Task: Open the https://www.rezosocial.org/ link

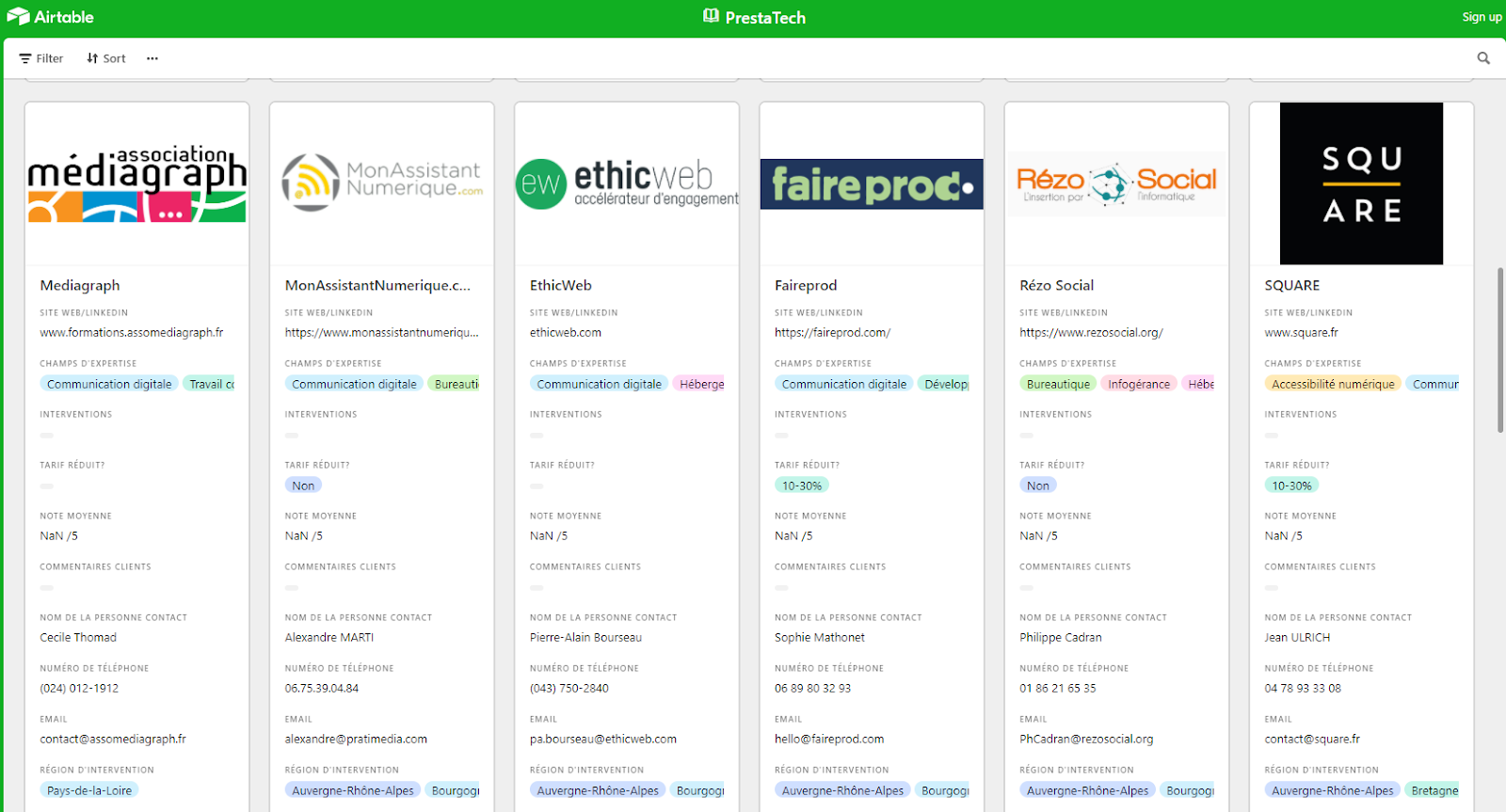Action: pyautogui.click(x=1091, y=332)
